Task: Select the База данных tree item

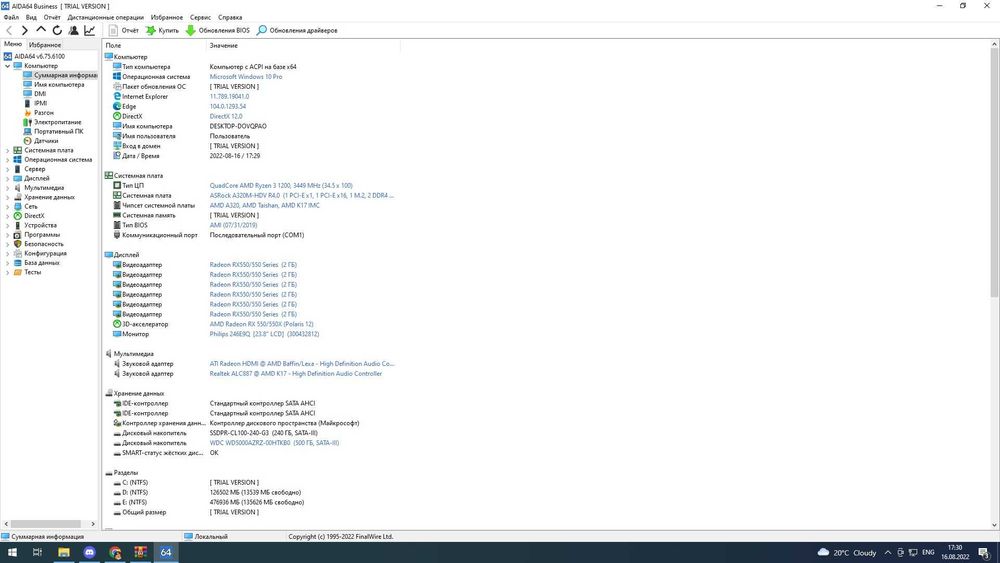Action: coord(41,263)
